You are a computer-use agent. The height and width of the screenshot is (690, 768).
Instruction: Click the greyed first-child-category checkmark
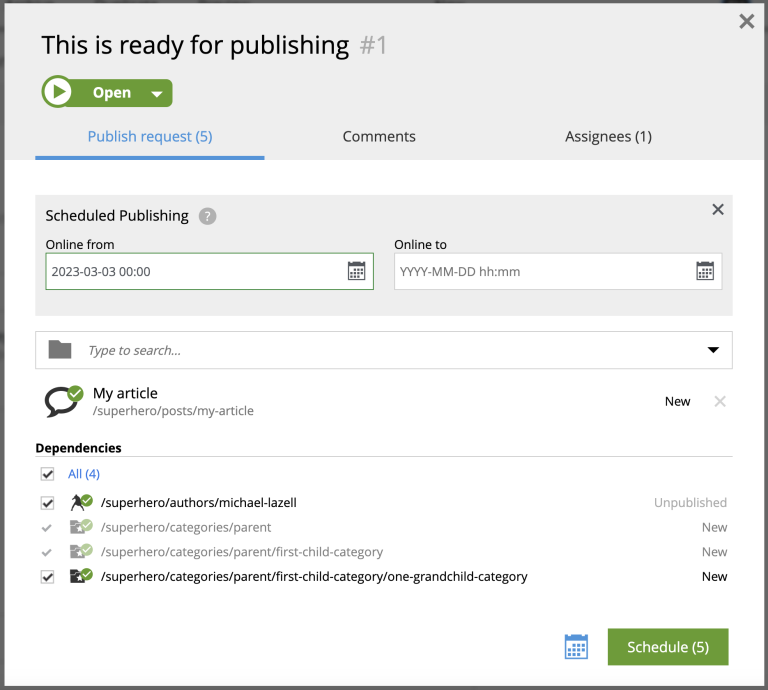click(x=47, y=552)
